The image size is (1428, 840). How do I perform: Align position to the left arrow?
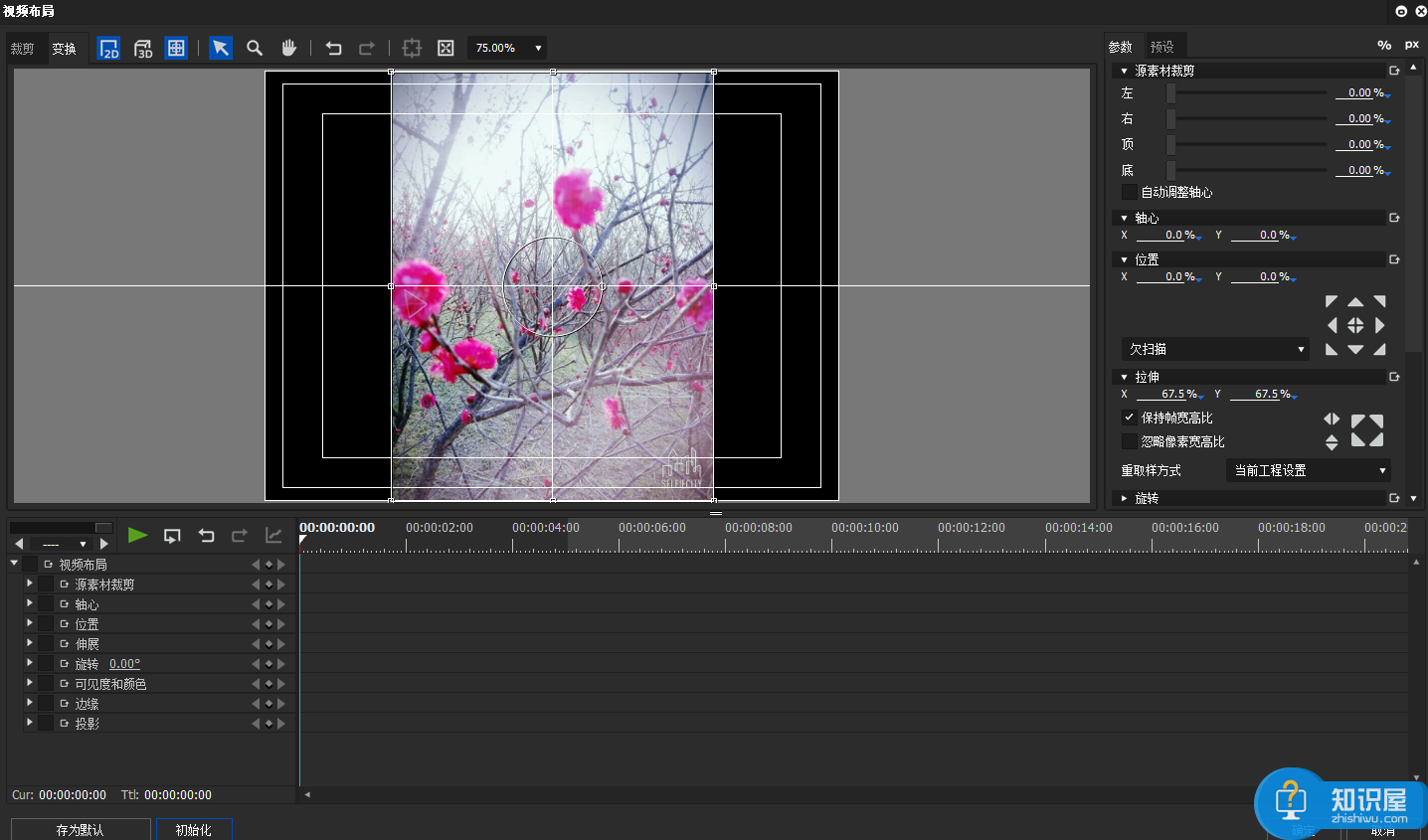pyautogui.click(x=1332, y=325)
